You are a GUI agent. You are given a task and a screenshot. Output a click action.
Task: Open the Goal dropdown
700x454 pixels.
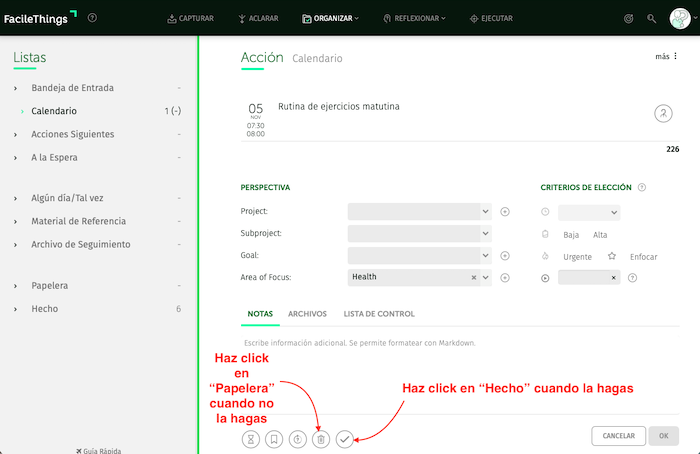(420, 255)
